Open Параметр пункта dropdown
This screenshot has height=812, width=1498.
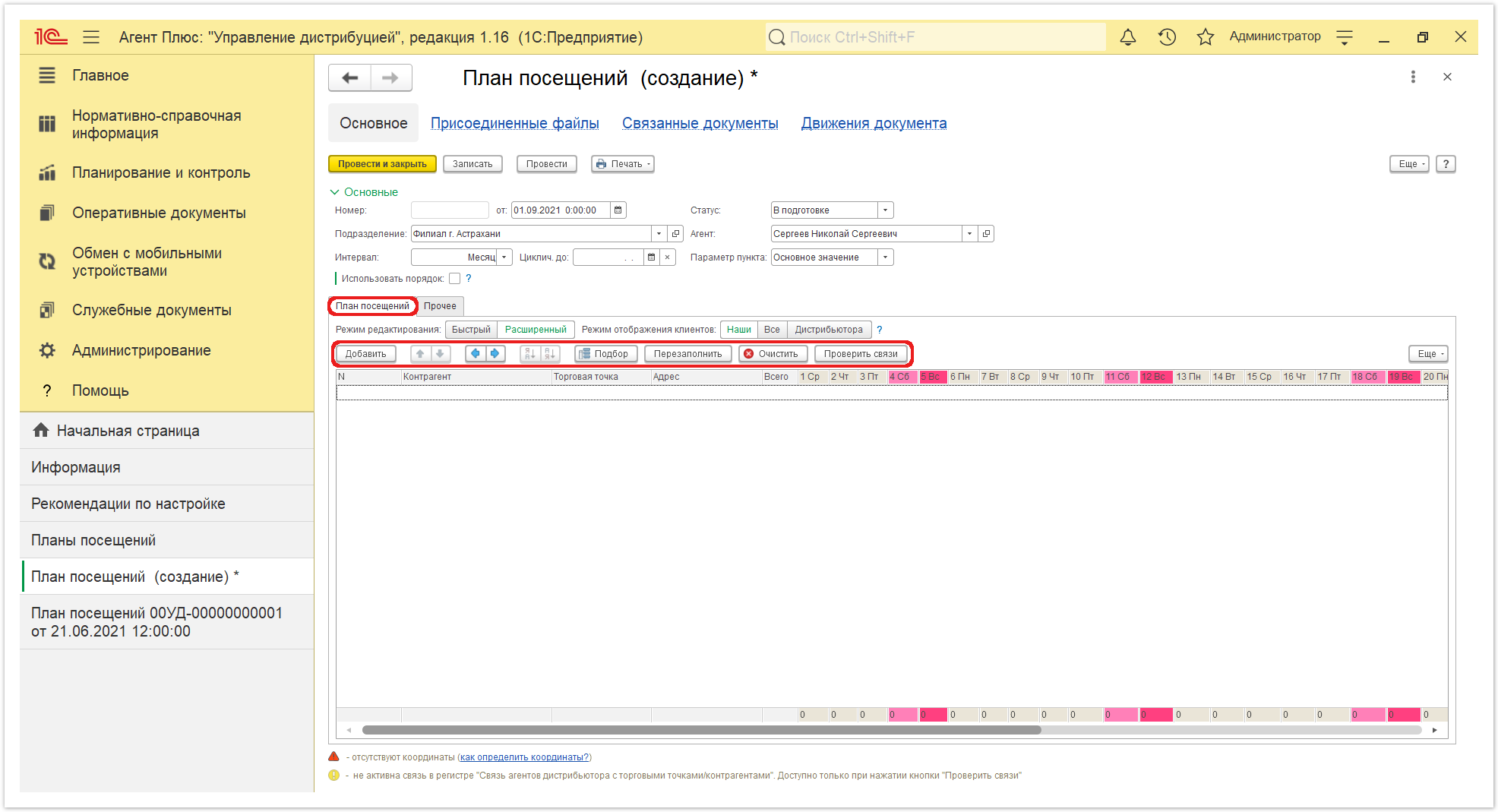pos(885,258)
